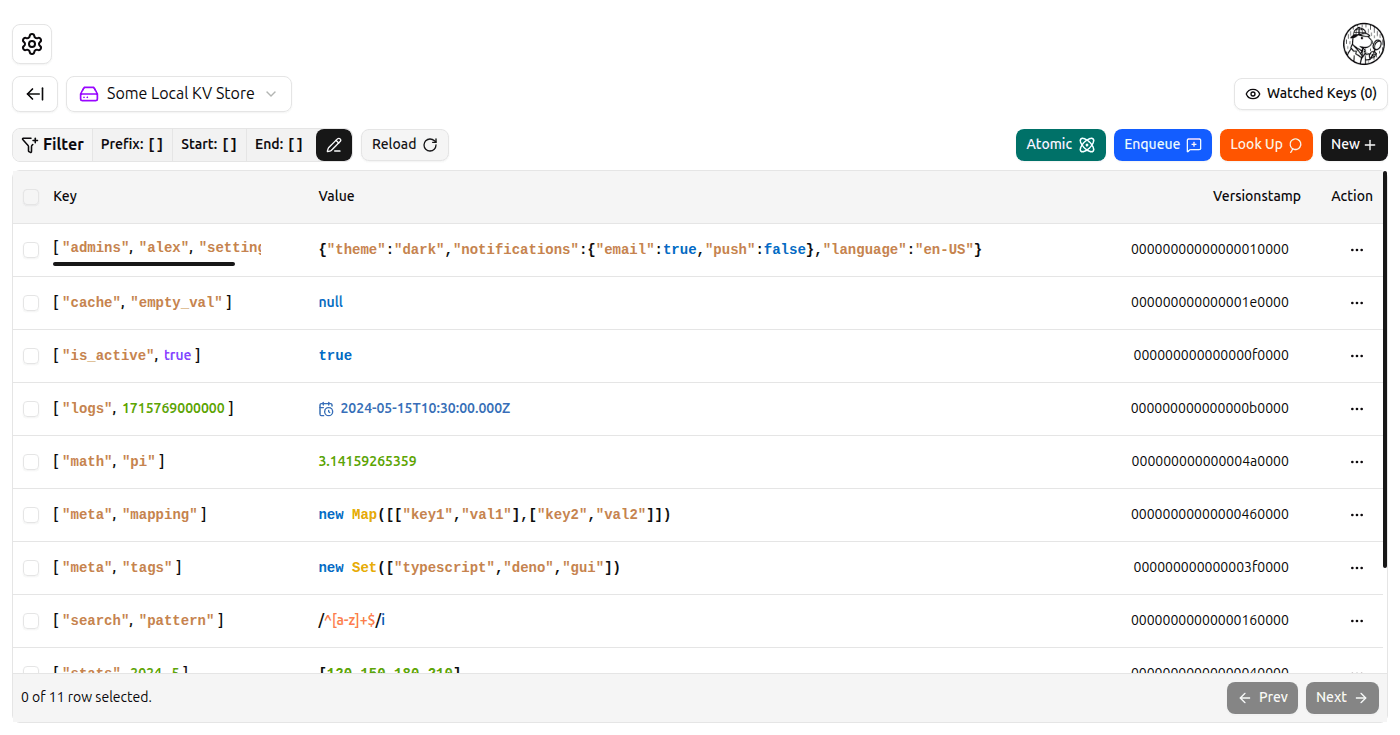Screen dimensions: 1400x735
Task: Click versionstamp 000000000000004a0000
Action: 1210,462
